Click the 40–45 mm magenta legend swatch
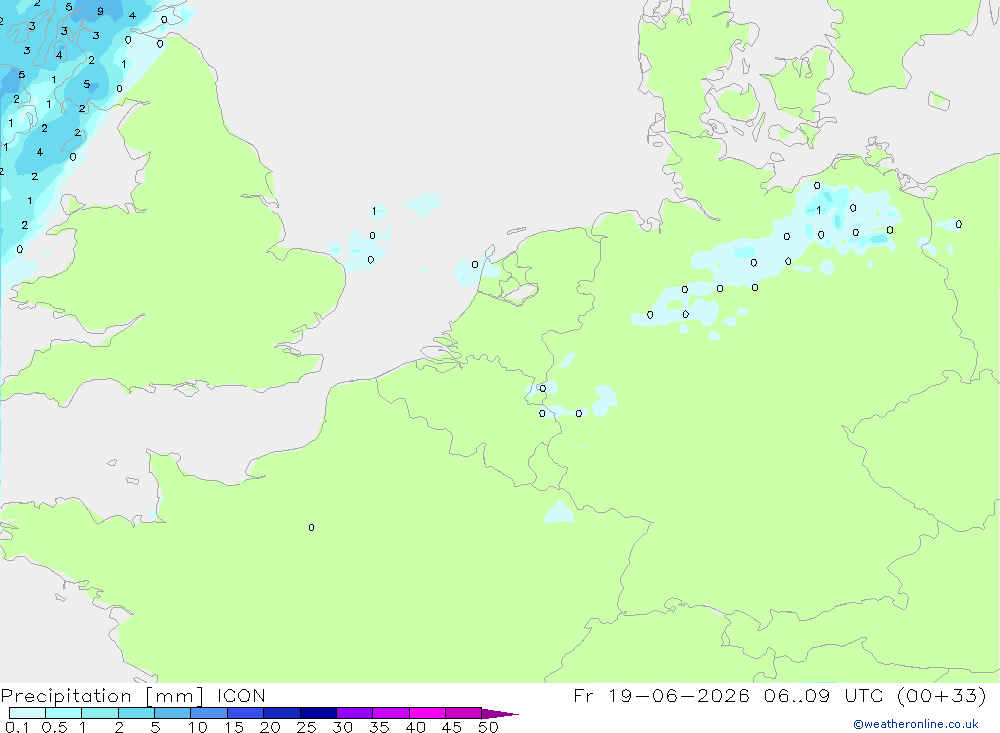 coord(427,713)
